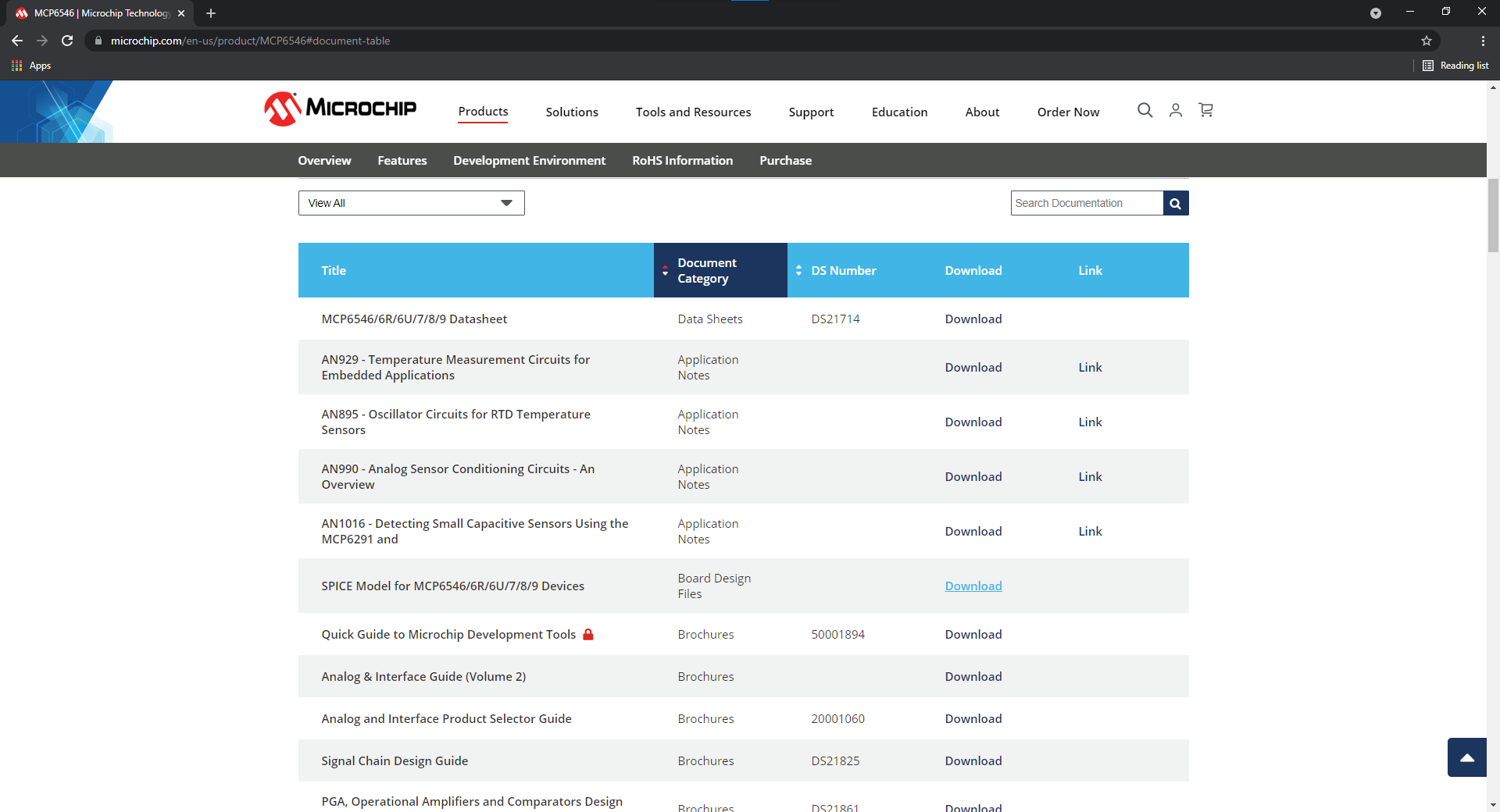Viewport: 1500px width, 812px height.
Task: Click the Microchip logo
Action: pos(340,109)
